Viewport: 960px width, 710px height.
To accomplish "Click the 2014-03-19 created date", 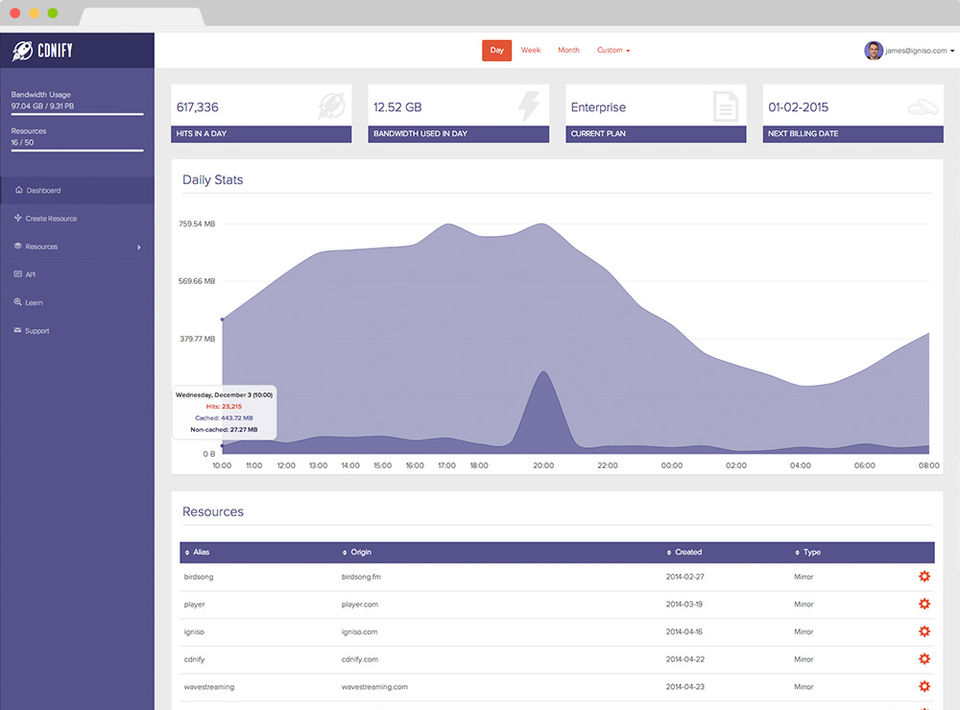I will pos(684,604).
